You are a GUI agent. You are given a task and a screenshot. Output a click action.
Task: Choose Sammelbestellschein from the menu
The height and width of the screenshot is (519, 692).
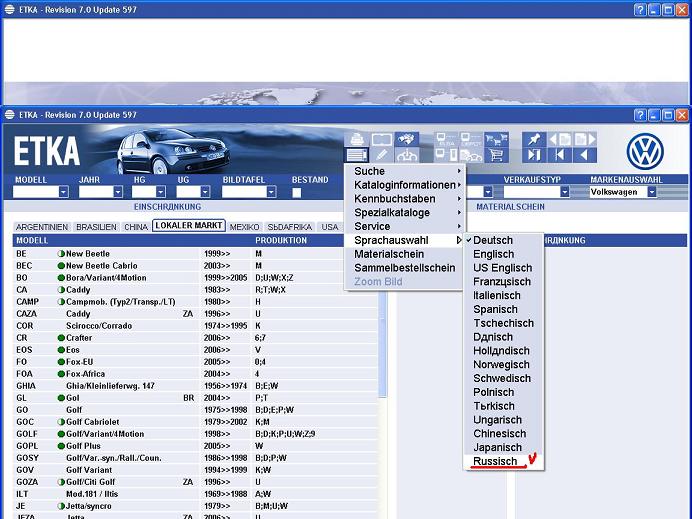[403, 268]
